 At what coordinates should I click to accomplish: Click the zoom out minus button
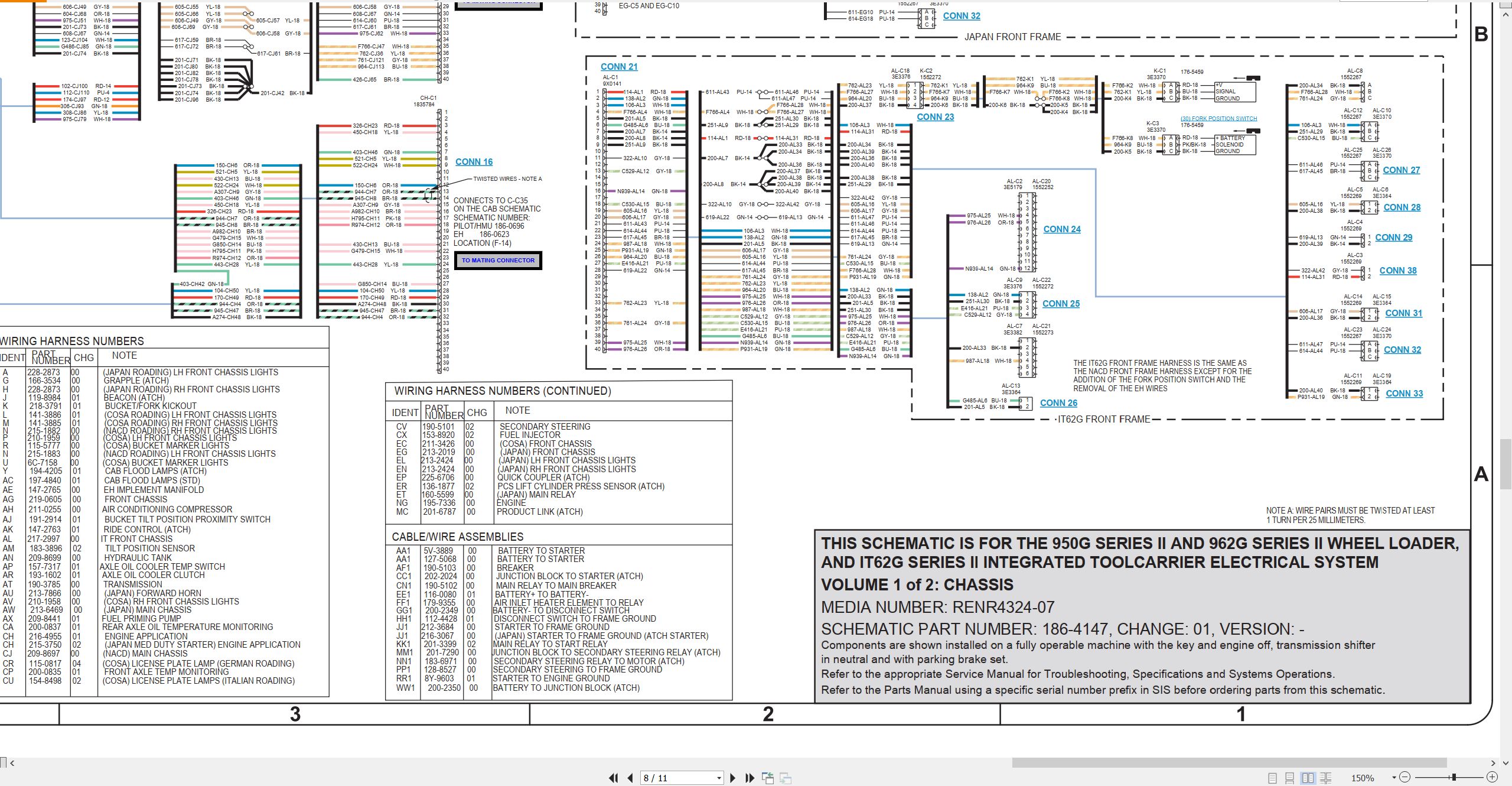[x=1405, y=777]
